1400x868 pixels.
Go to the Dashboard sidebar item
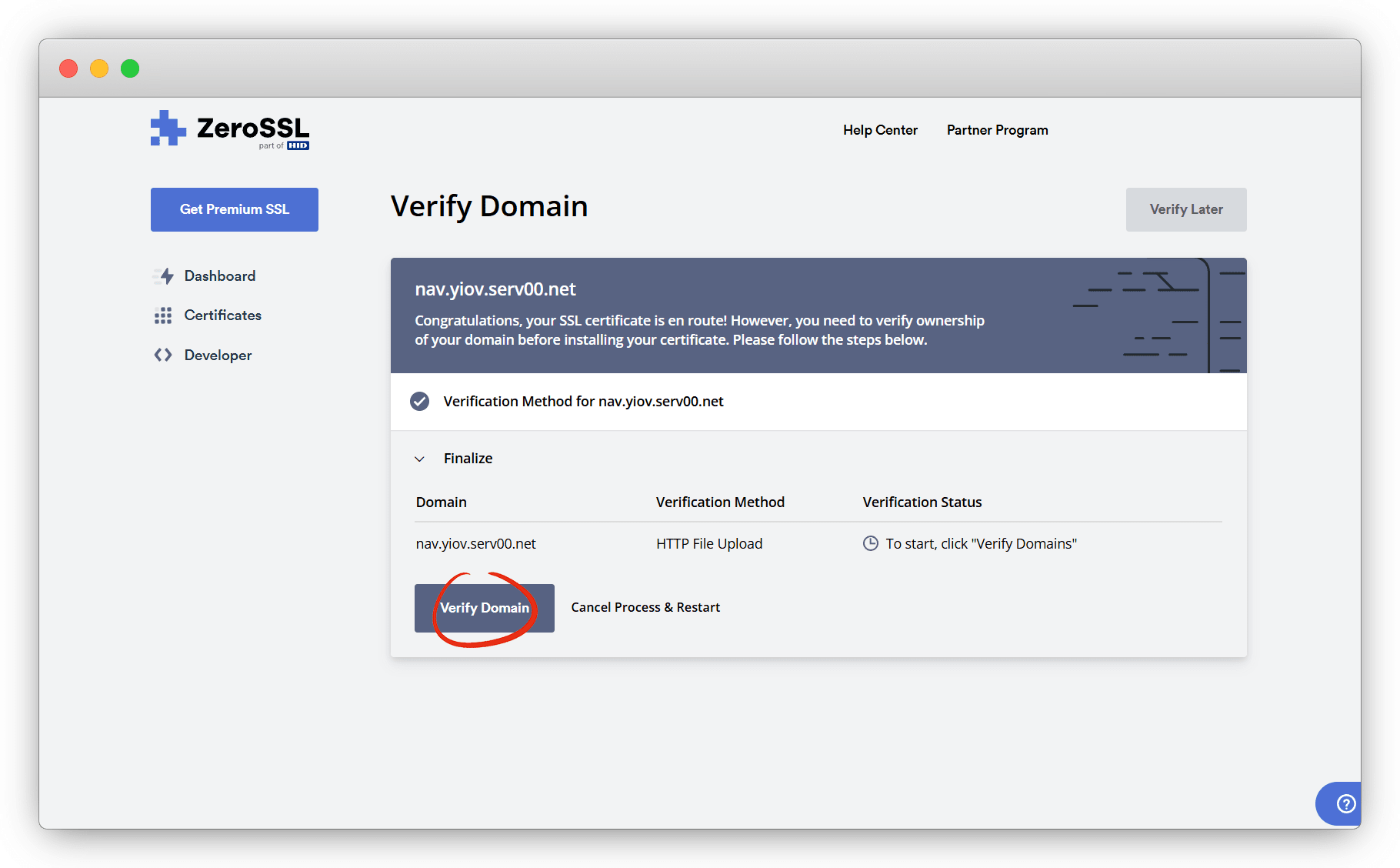tap(219, 276)
